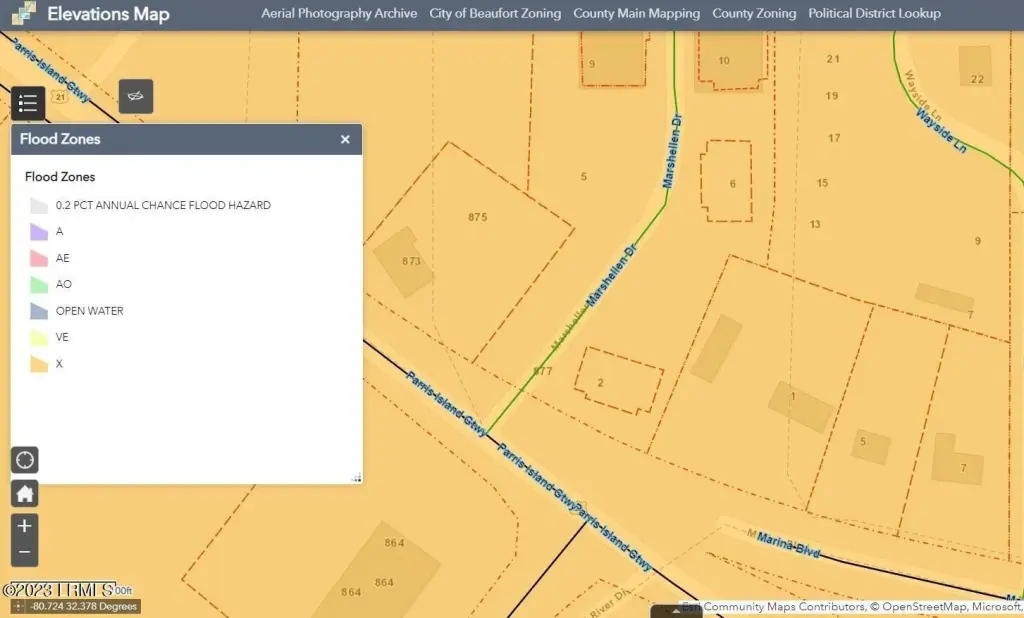Open County Main Mapping menu item
The image size is (1024, 618).
[637, 13]
